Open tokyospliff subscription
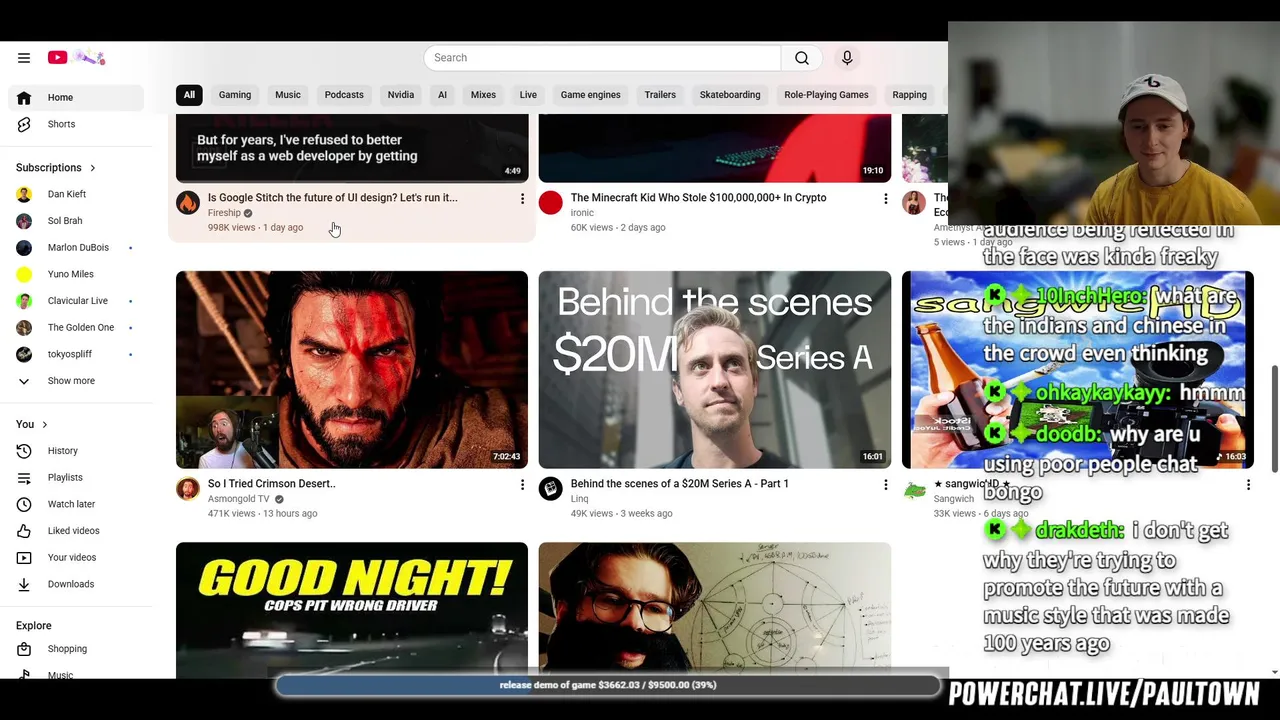This screenshot has width=1280, height=720. [76, 354]
